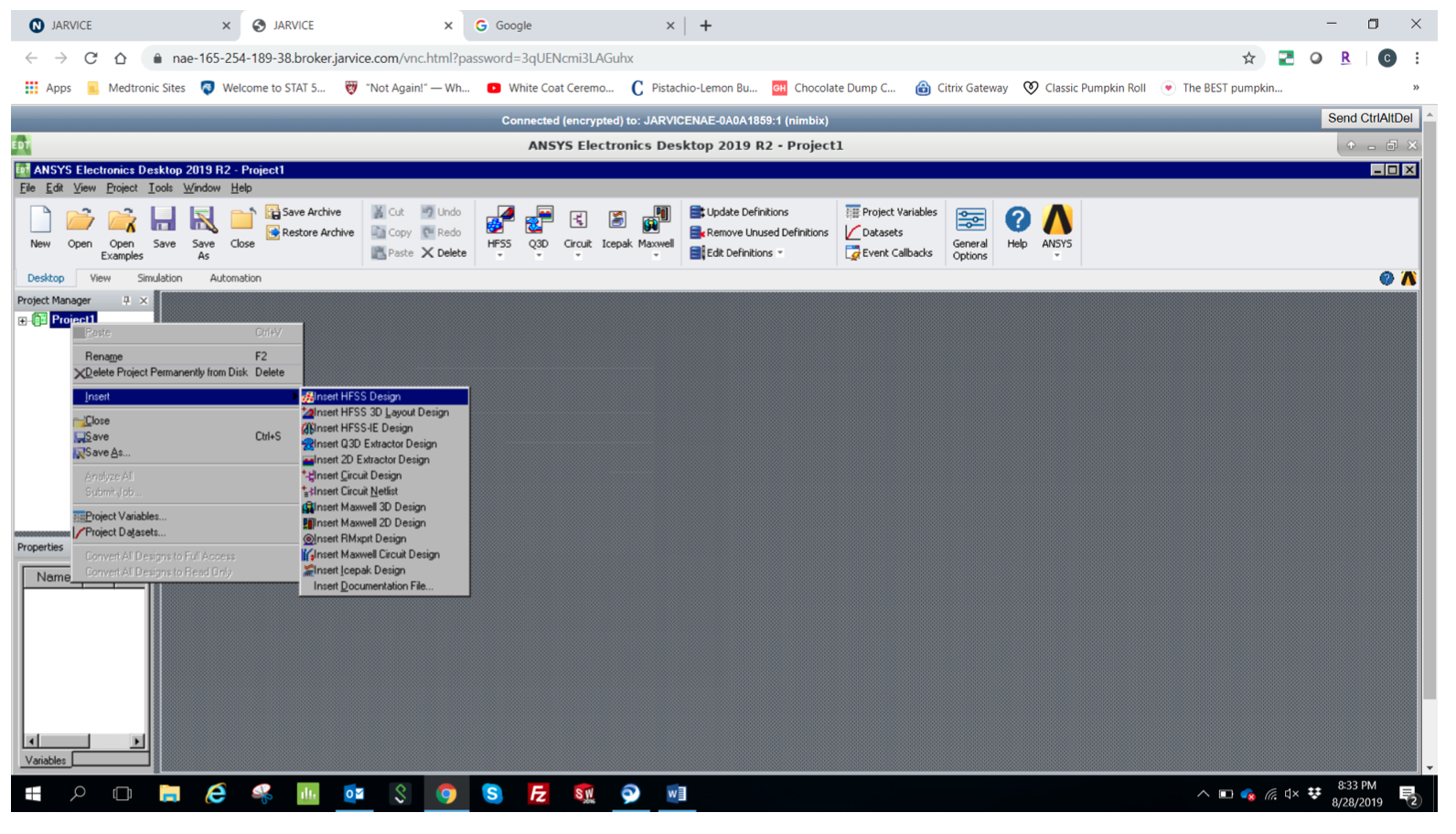
Task: Open Project Variables from the toolbar
Action: coord(892,212)
